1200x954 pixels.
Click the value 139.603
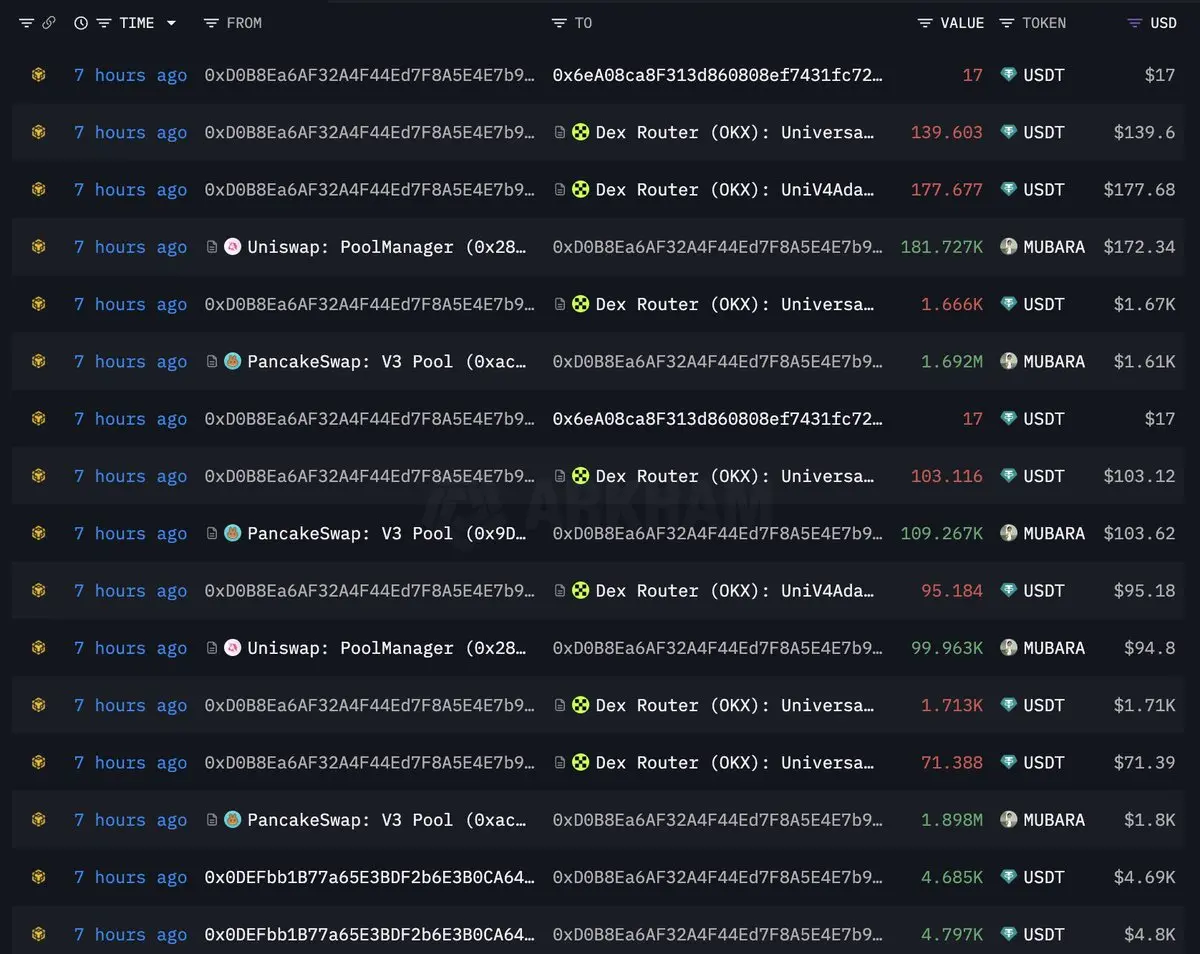[947, 132]
